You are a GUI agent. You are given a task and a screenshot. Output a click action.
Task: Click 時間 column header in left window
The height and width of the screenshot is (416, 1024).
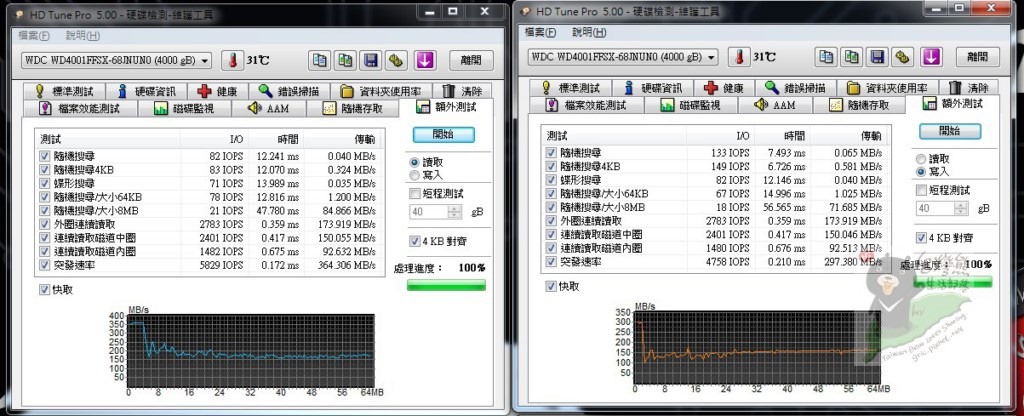click(276, 139)
